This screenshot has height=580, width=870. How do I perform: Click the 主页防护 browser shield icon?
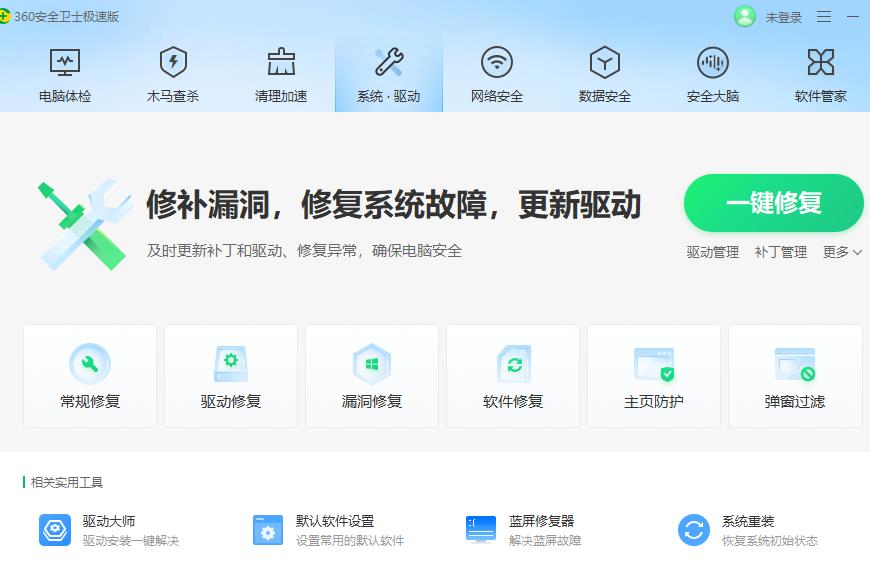click(654, 365)
